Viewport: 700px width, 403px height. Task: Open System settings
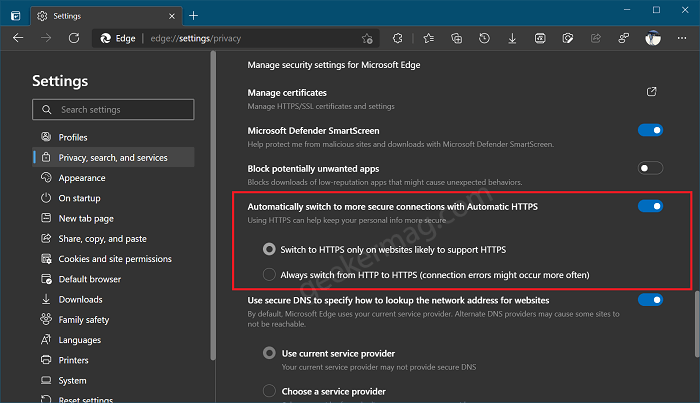113,380
